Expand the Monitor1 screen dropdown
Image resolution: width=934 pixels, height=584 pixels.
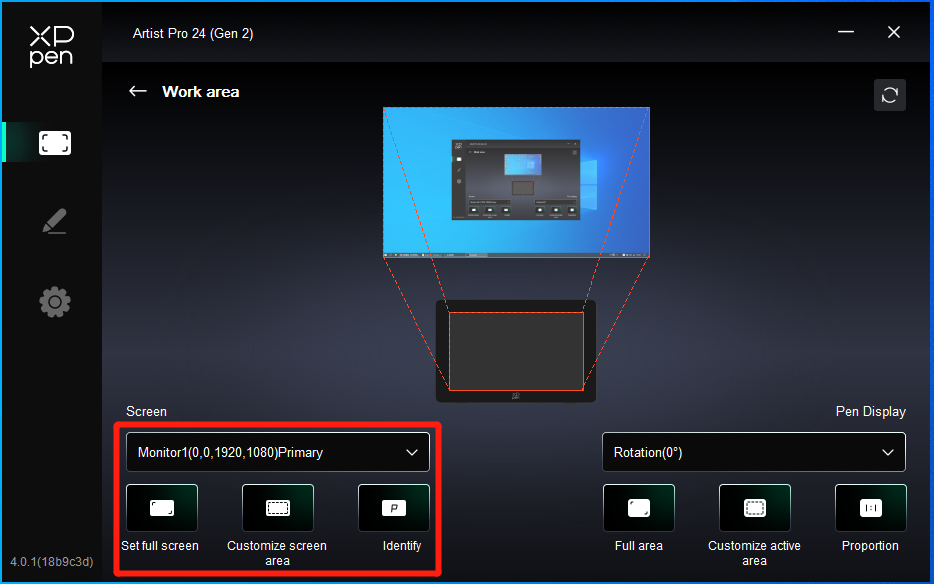point(277,452)
